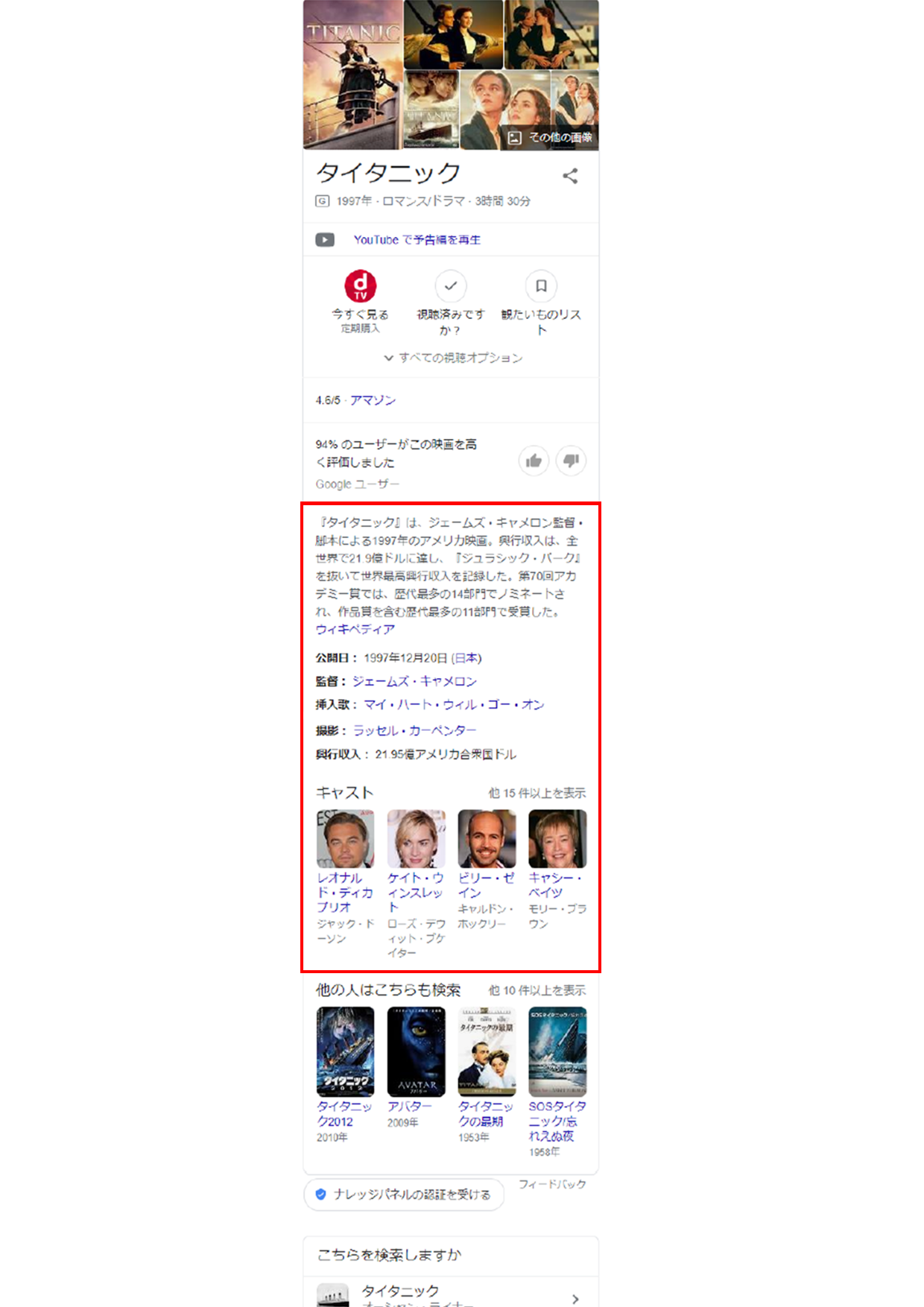
Task: Click キャシー・ベイツ cast photo
Action: 558,839
